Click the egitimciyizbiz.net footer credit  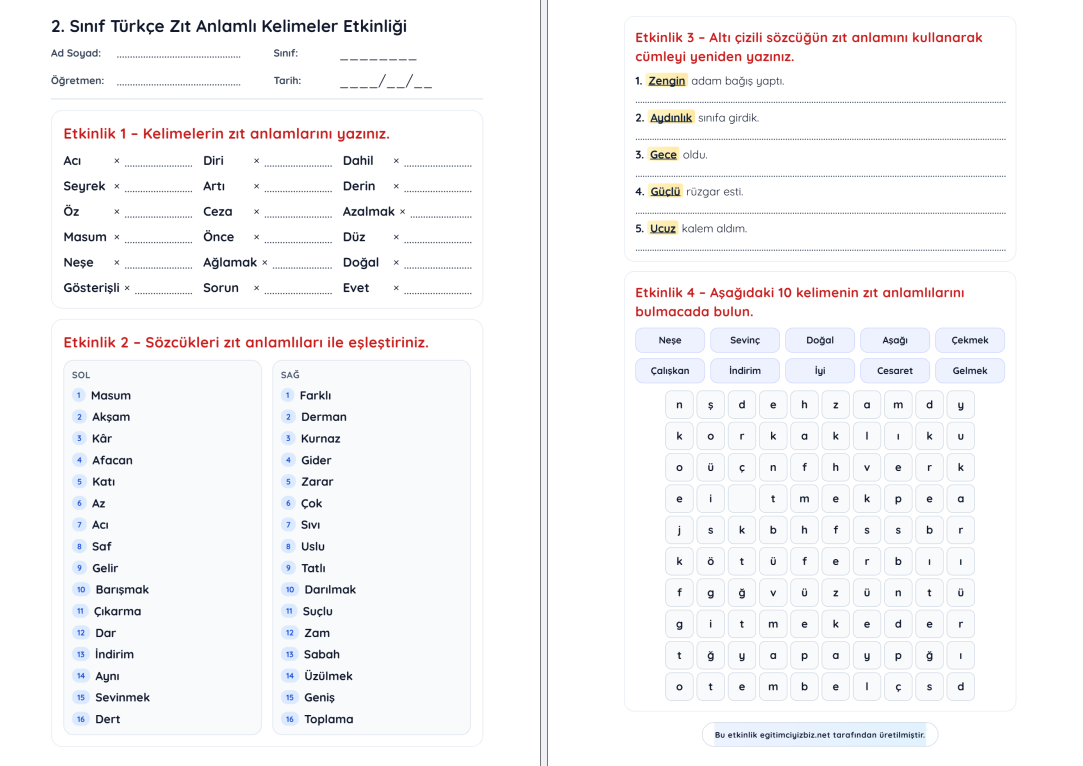[x=820, y=735]
